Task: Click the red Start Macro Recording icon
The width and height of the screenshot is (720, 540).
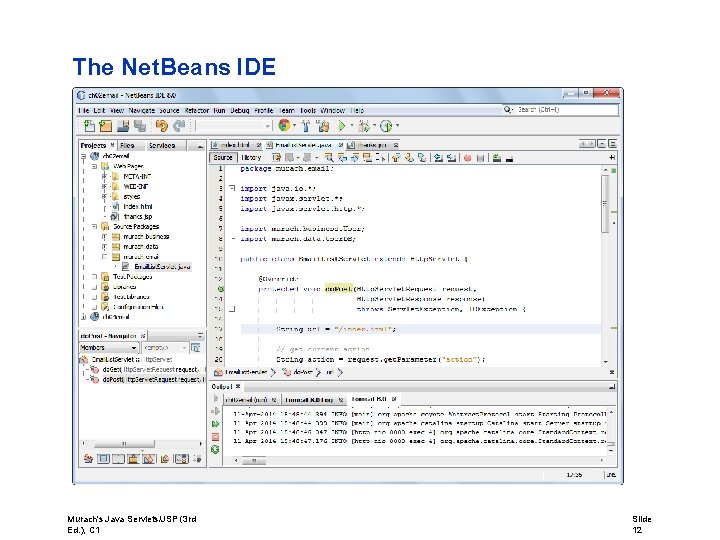Action: (x=467, y=158)
